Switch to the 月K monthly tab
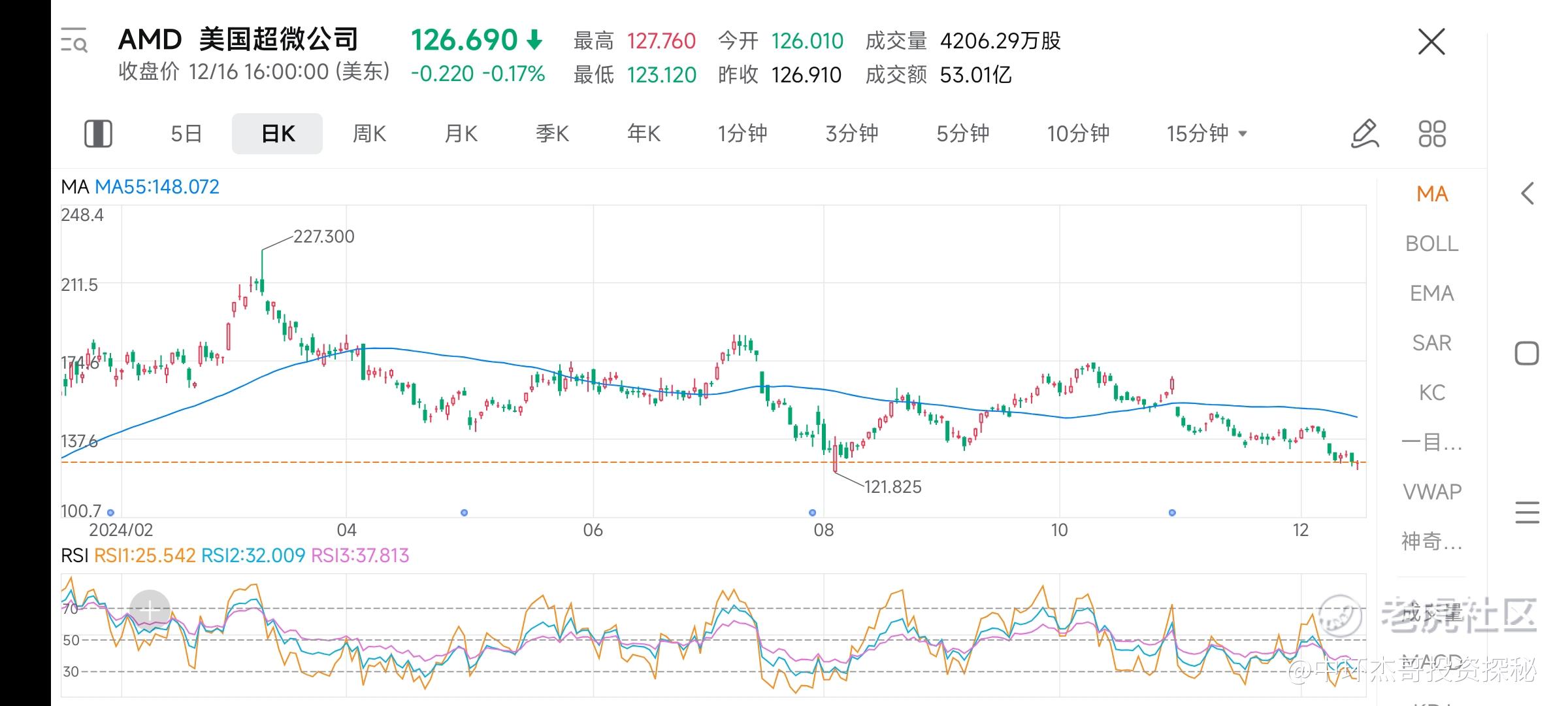Image resolution: width=1568 pixels, height=706 pixels. [461, 133]
